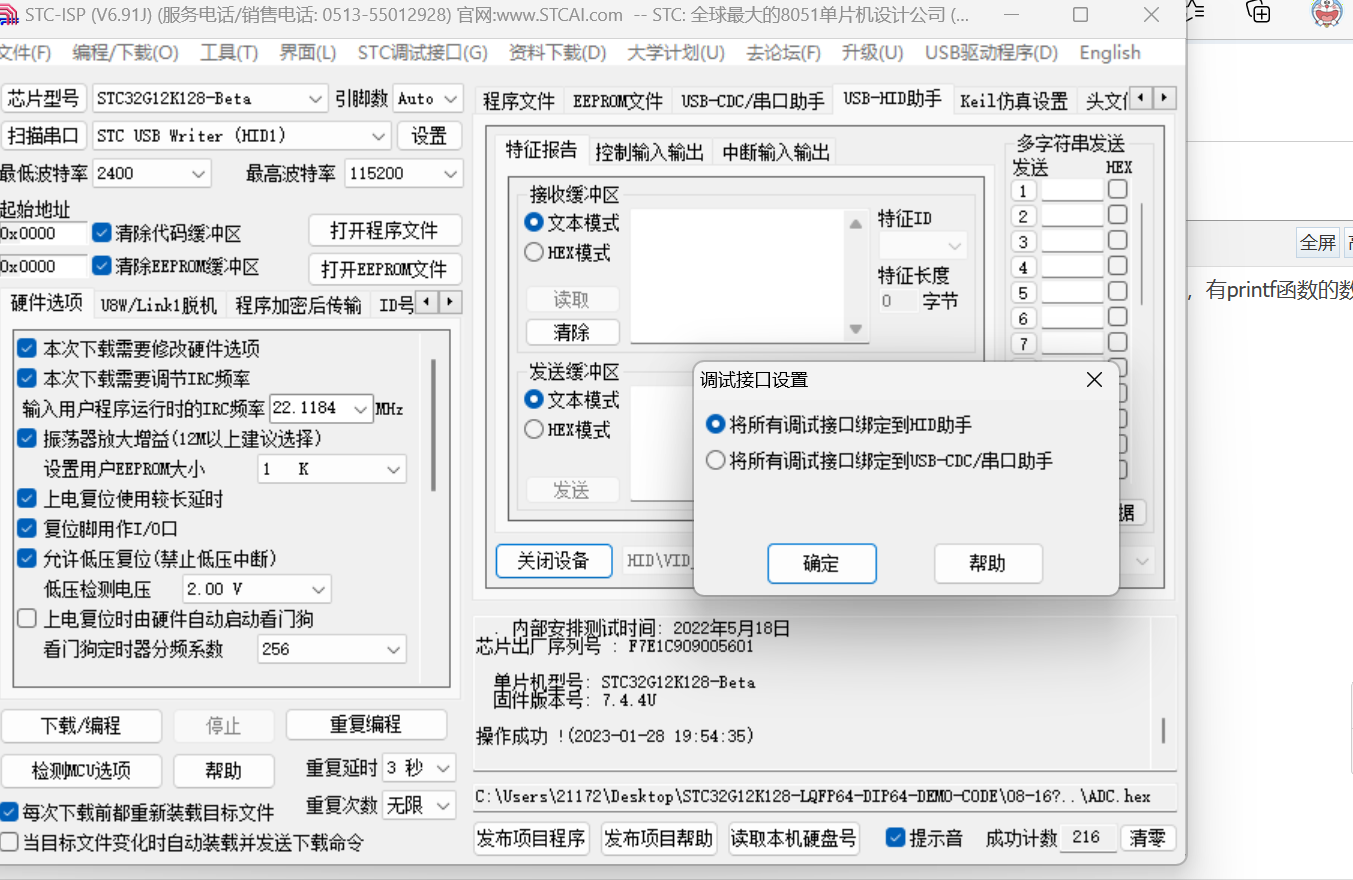This screenshot has width=1353, height=880.
Task: Select 文本模式 in the 发送缓冲区 group
Action: tap(534, 399)
